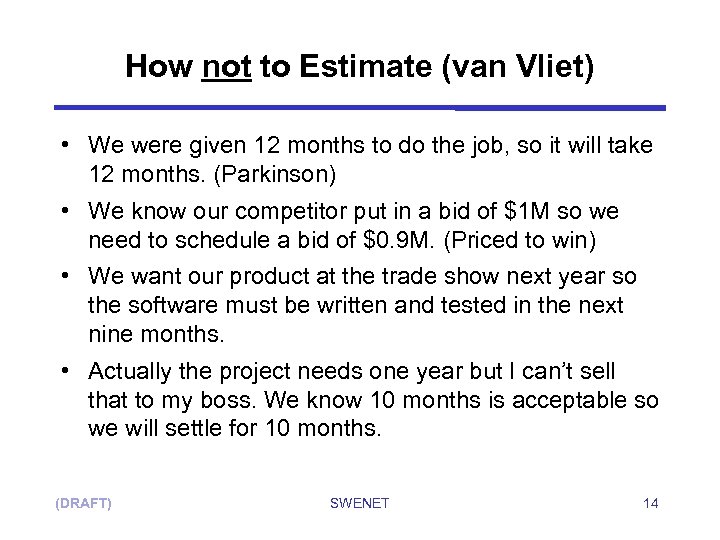Click the "SWENET" footer text
The width and height of the screenshot is (720, 540).
(x=359, y=503)
